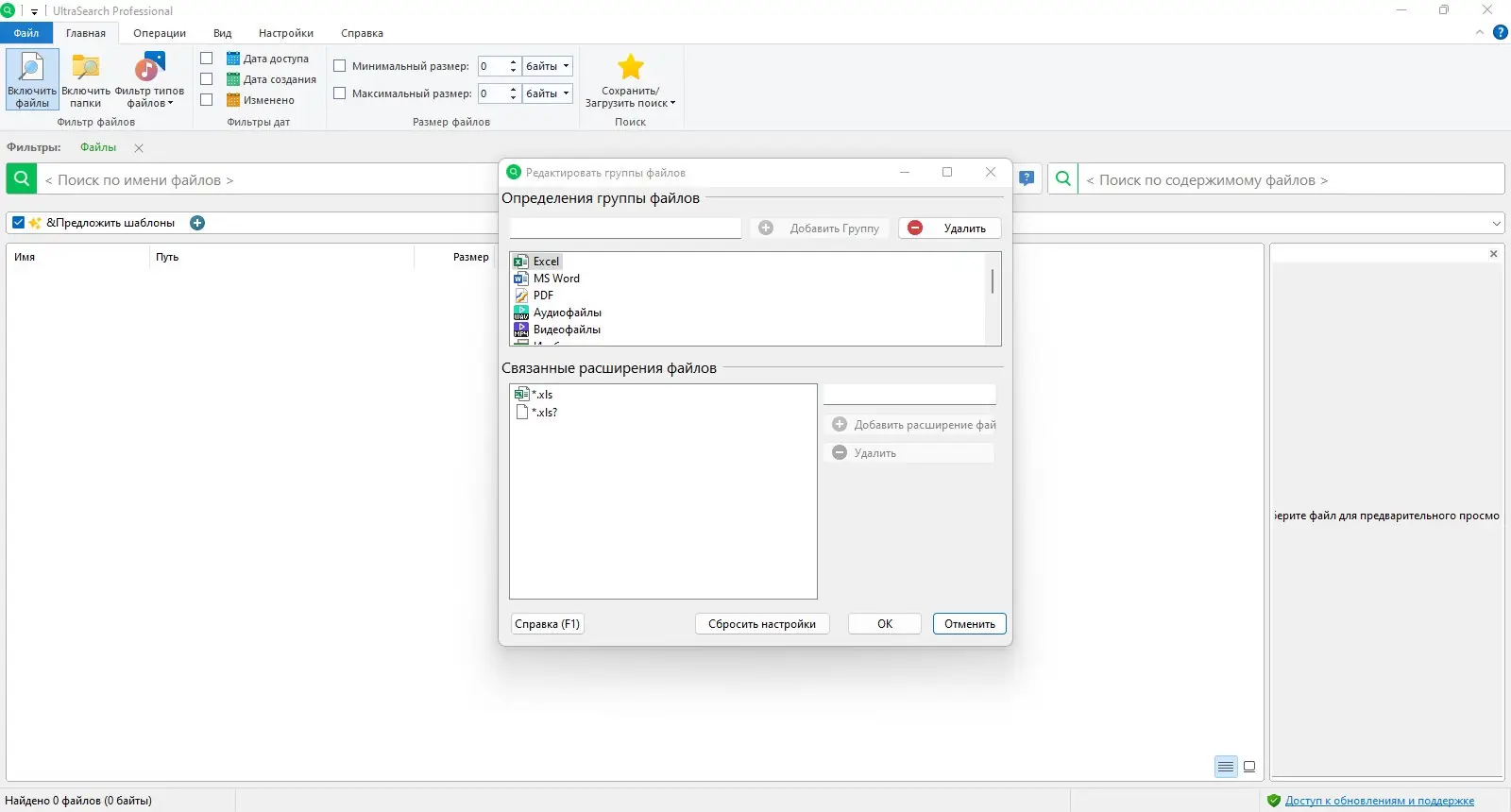Sort results by Имя column
Image resolution: width=1511 pixels, height=812 pixels.
(x=25, y=257)
